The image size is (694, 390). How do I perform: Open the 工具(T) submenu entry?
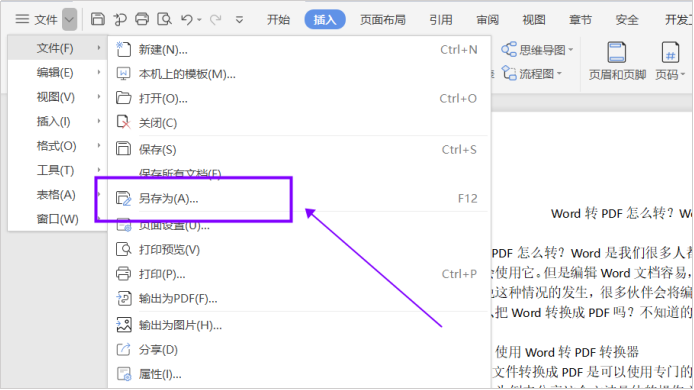pos(58,170)
